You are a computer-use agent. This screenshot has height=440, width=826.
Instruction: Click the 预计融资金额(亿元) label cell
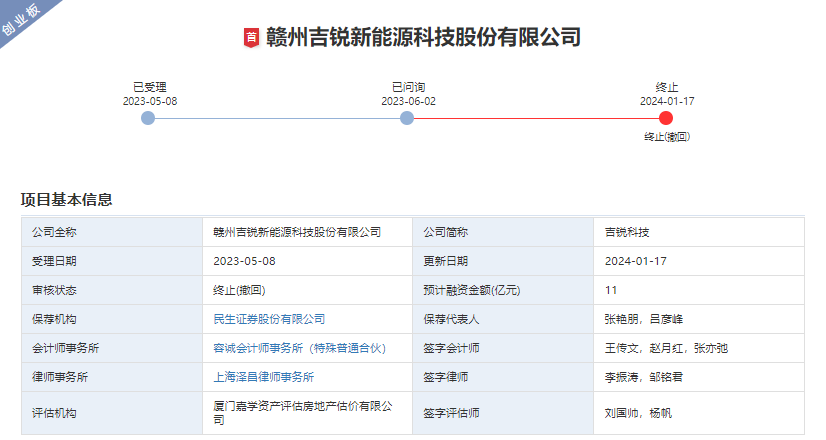point(503,290)
